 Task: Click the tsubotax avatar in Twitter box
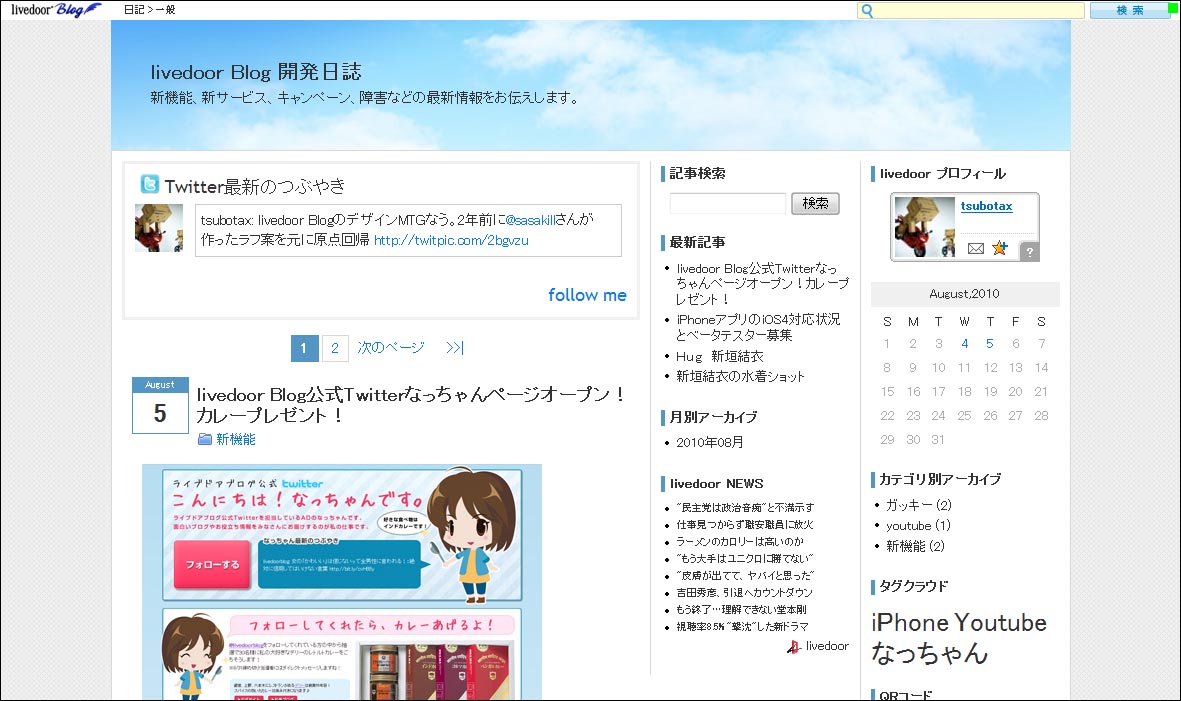click(158, 227)
